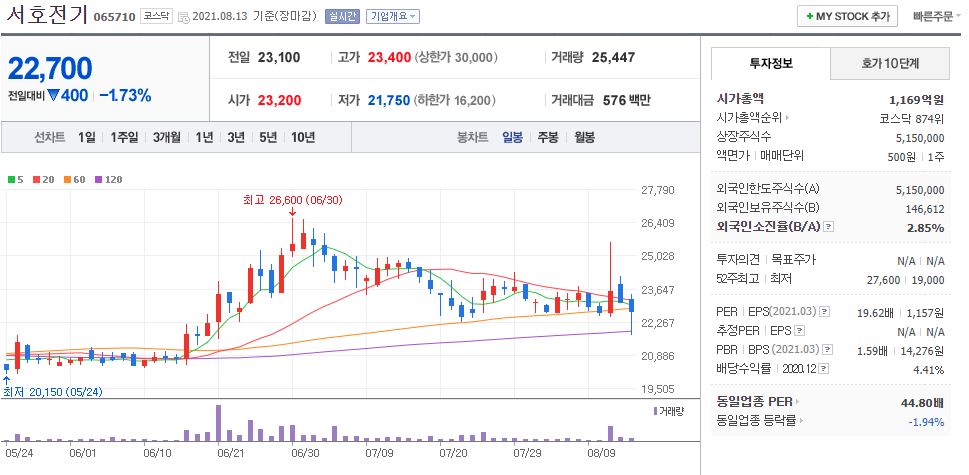Click the 27,790 price axis label
This screenshot has height=475, width=969.
(658, 190)
